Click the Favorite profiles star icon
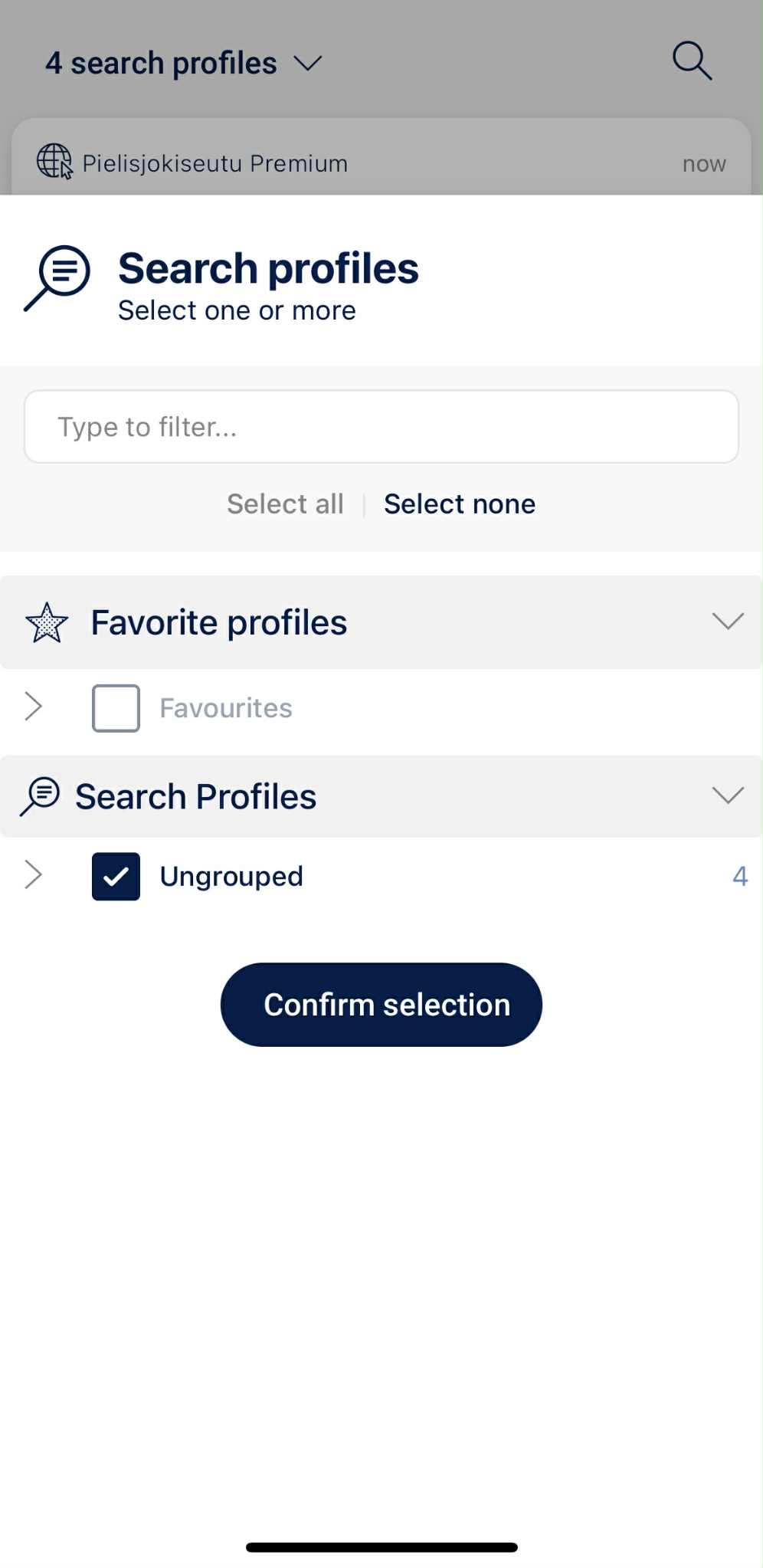Screen dimensions: 763x1568 (x=47, y=622)
